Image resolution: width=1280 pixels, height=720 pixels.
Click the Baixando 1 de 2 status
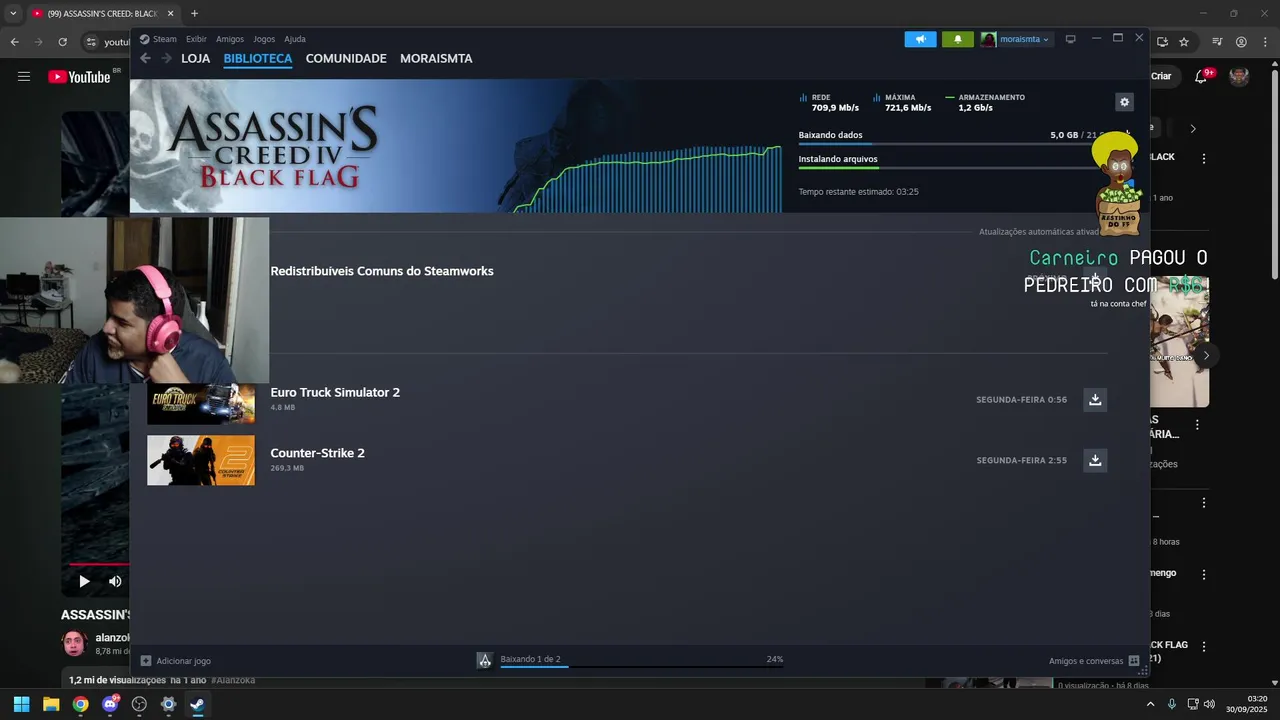(x=530, y=659)
